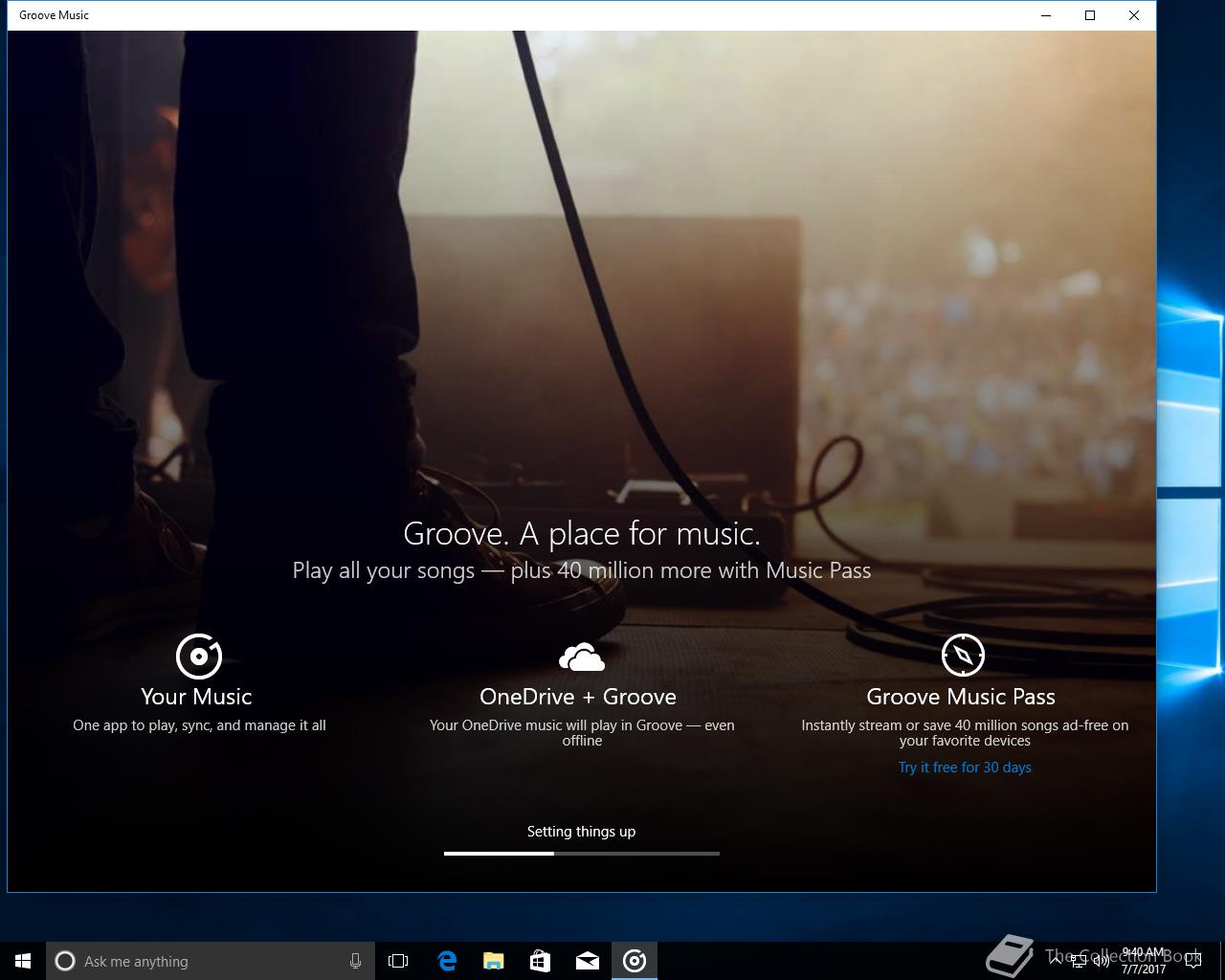This screenshot has height=980, width=1225.
Task: Close the Groove Music window
Action: pos(1134,15)
